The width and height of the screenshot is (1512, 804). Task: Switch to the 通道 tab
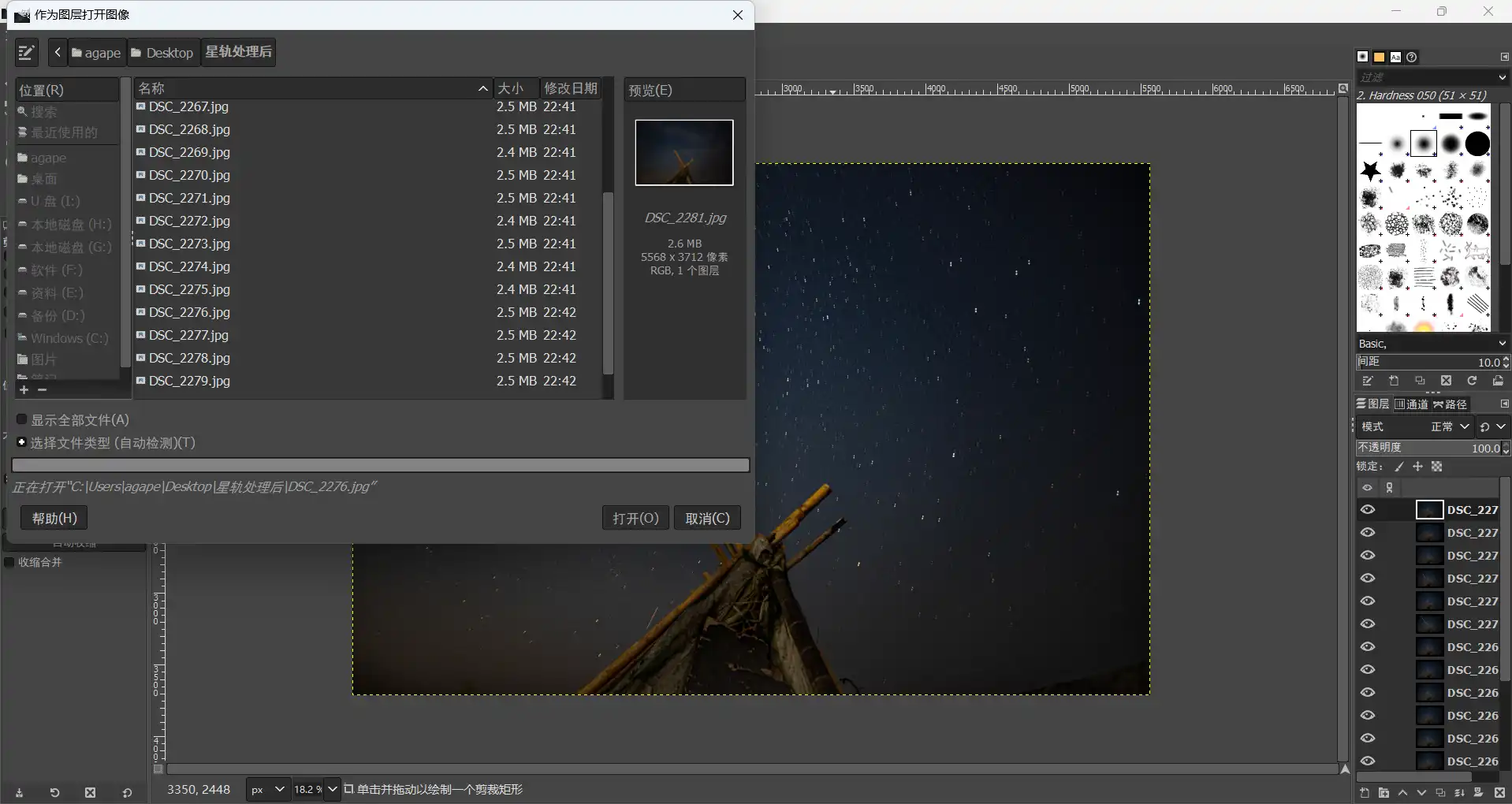coord(1411,404)
